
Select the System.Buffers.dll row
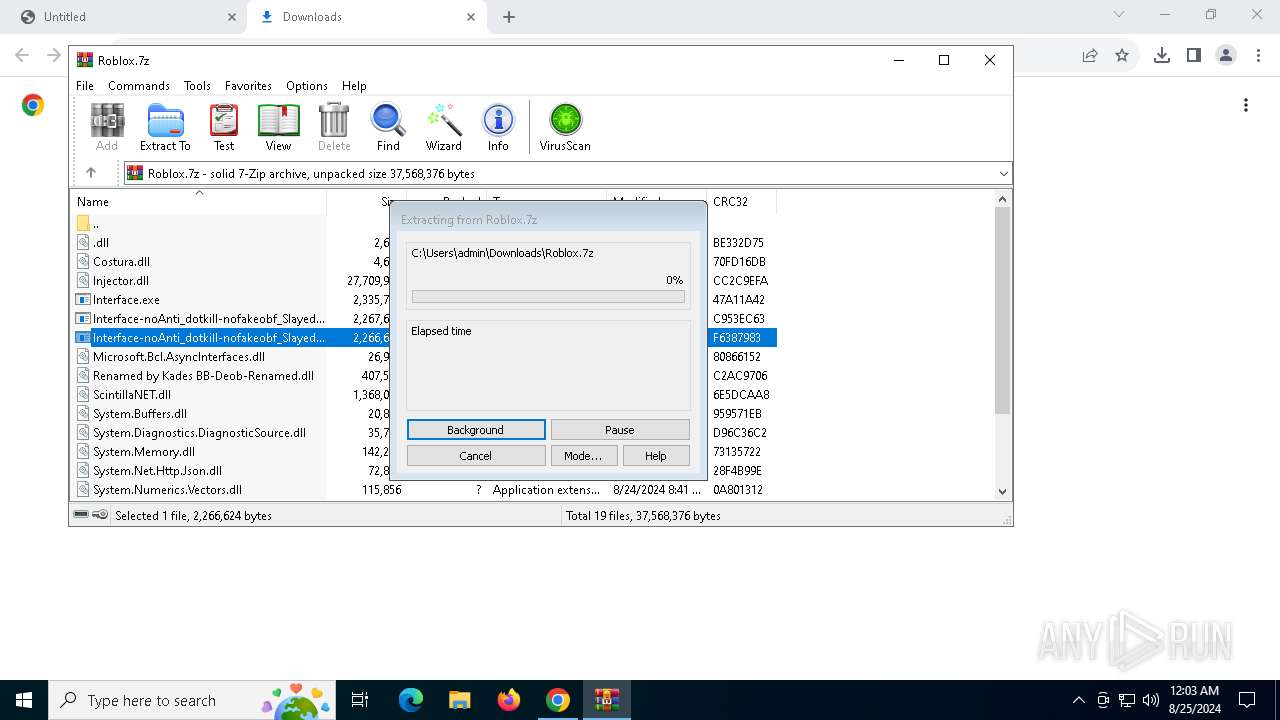[139, 414]
